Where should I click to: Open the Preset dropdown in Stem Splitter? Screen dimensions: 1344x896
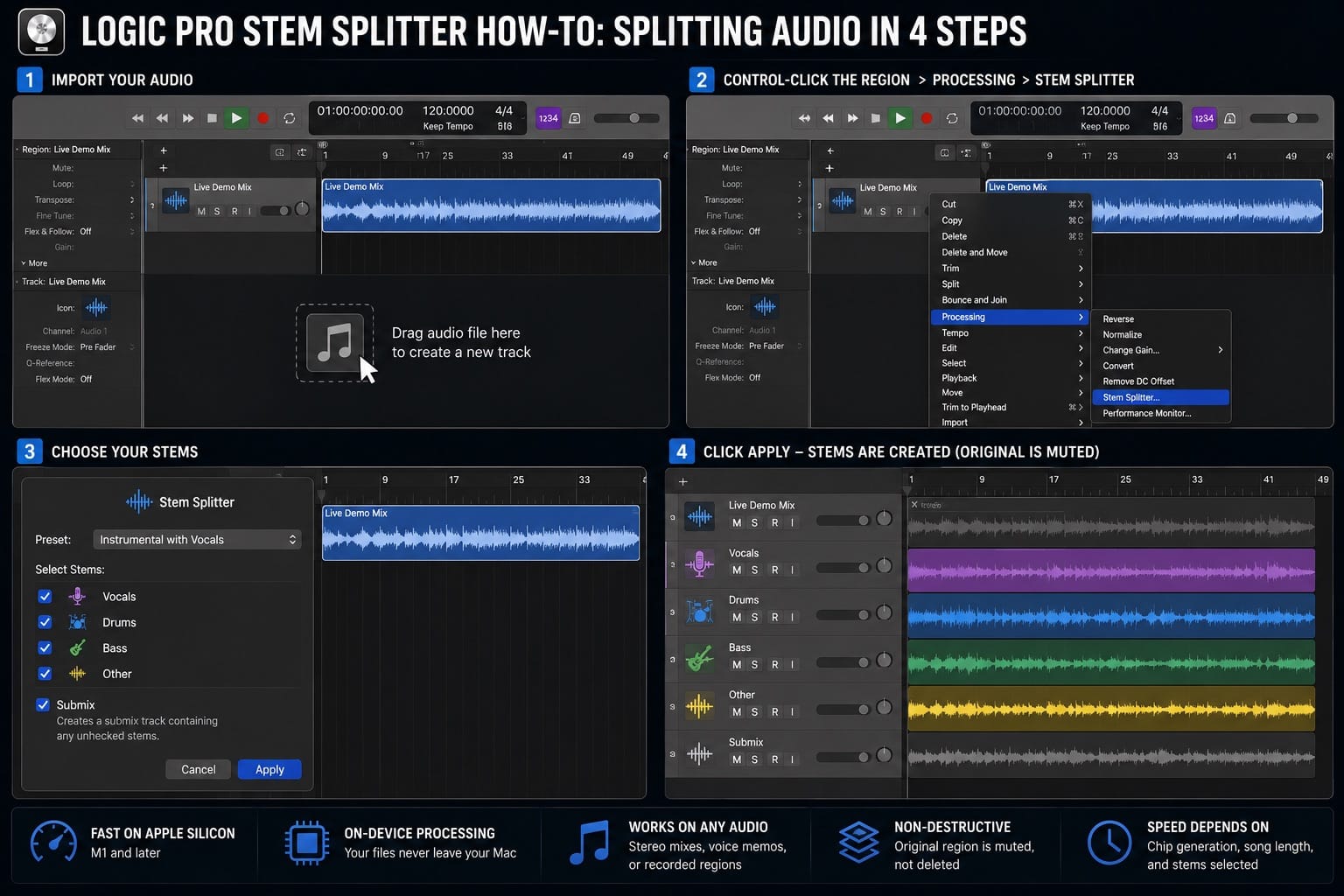(197, 540)
